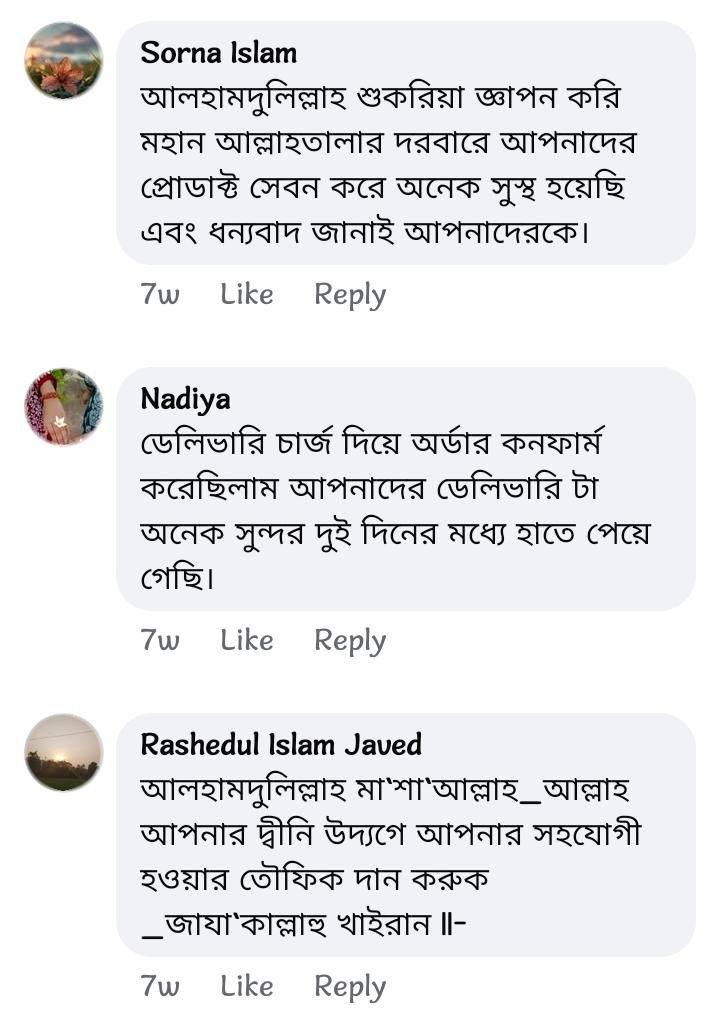Click the 7w timestamp under Nadiya's comment
720x1012 pixels.
coord(160,640)
